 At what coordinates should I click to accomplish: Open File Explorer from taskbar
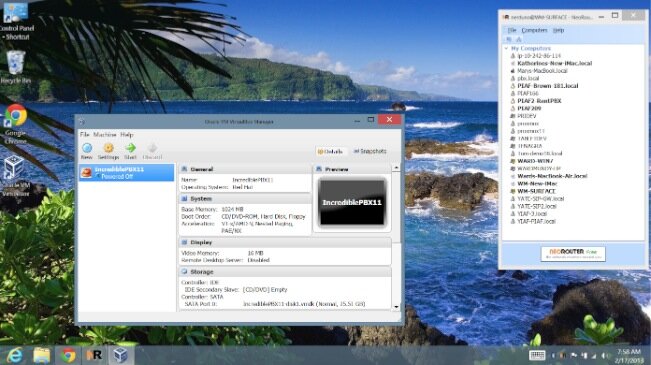click(x=42, y=355)
